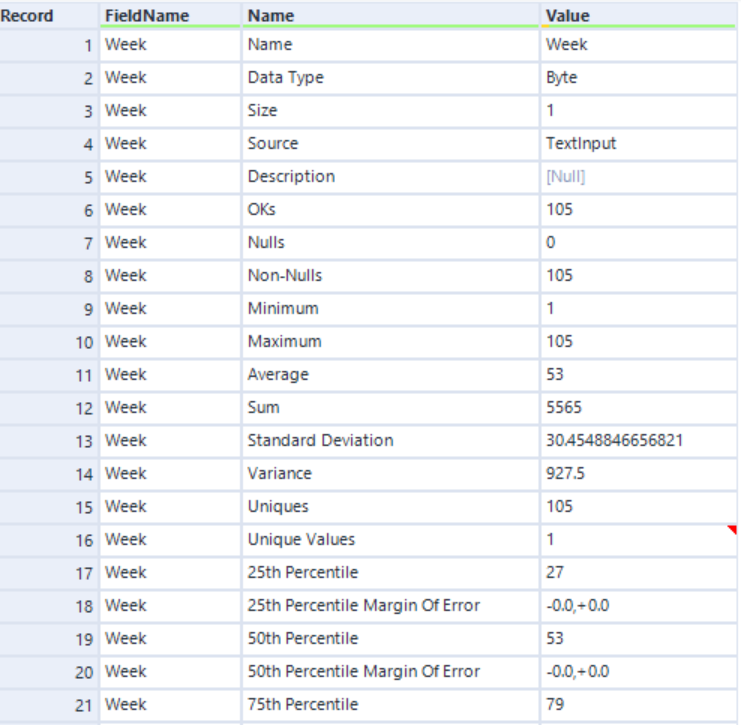Click the Maximum name cell
Image resolution: width=741 pixels, height=725 pixels.
click(x=284, y=341)
